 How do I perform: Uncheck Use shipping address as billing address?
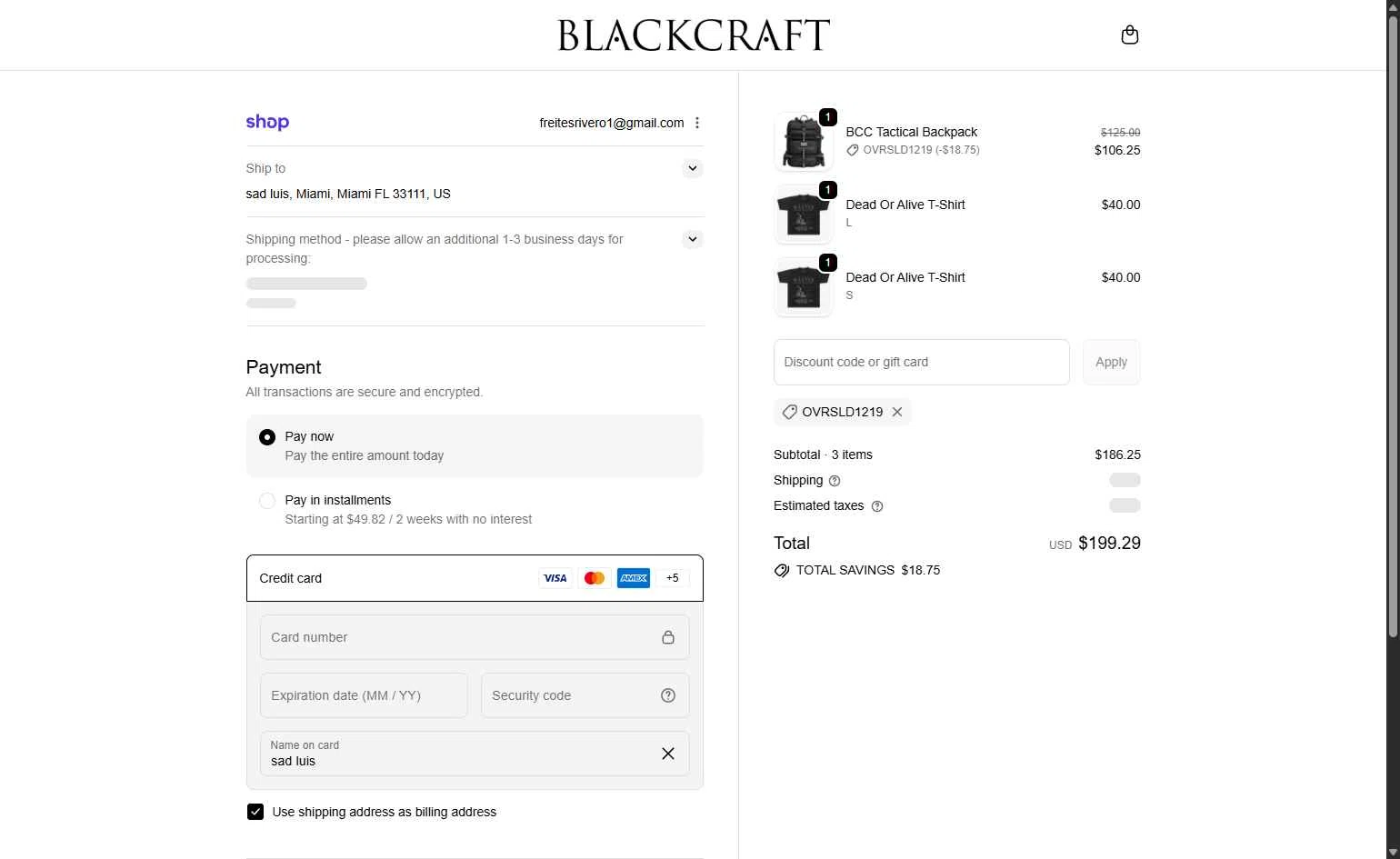[255, 812]
